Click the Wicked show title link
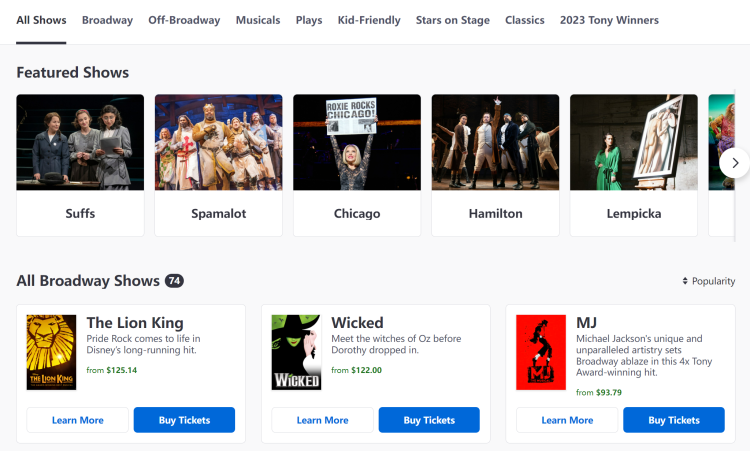The image size is (750, 451). (x=357, y=323)
